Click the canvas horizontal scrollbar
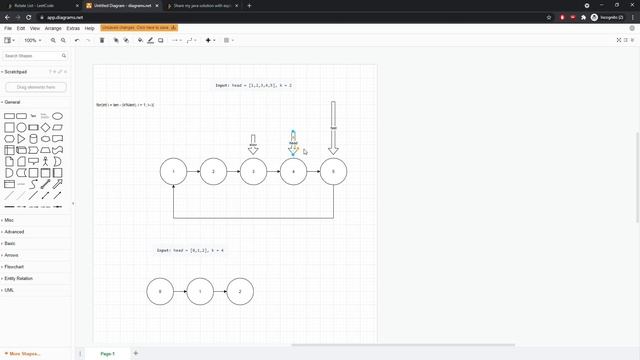This screenshot has height=360, width=640. 403,345
